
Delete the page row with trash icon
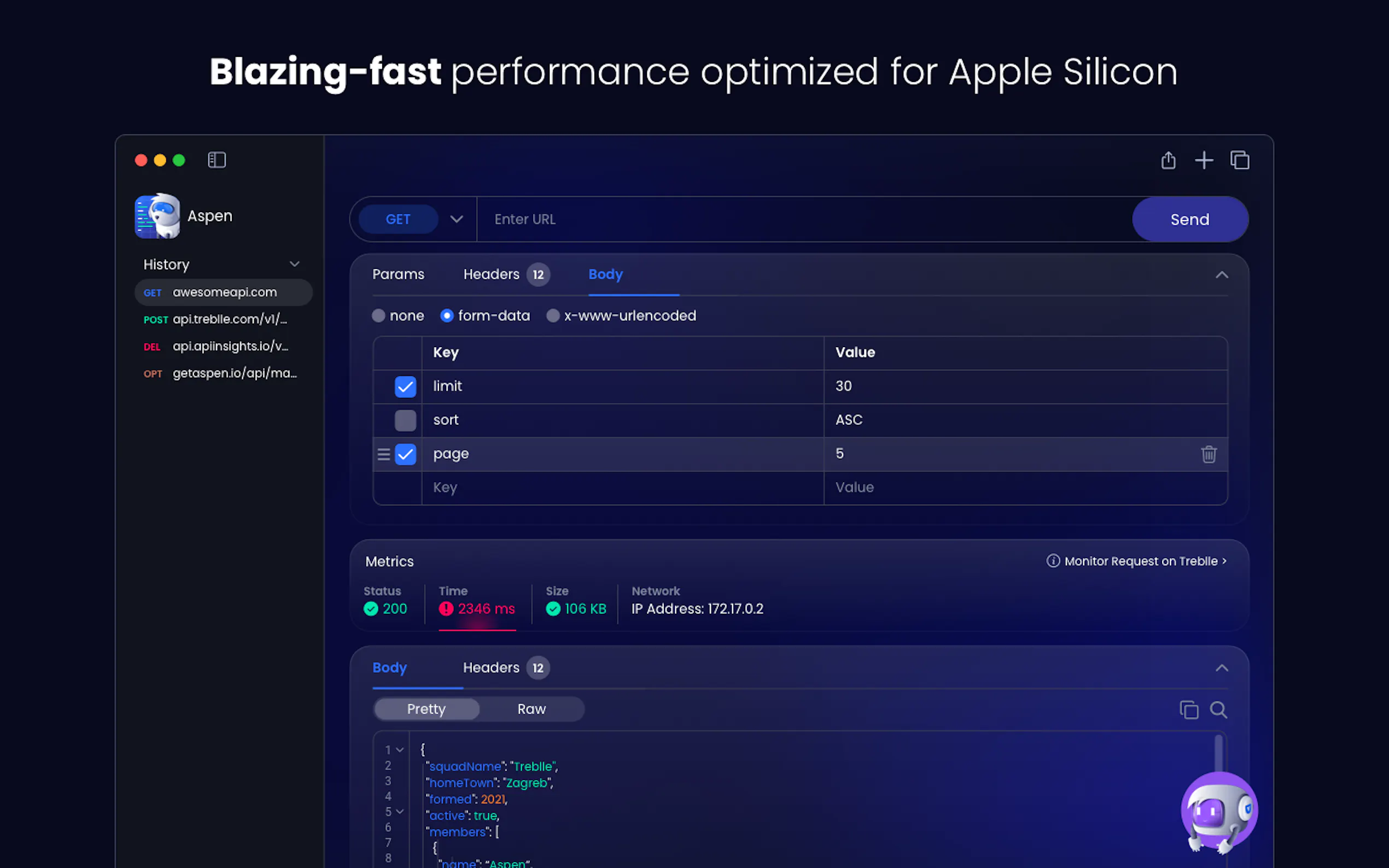tap(1209, 454)
